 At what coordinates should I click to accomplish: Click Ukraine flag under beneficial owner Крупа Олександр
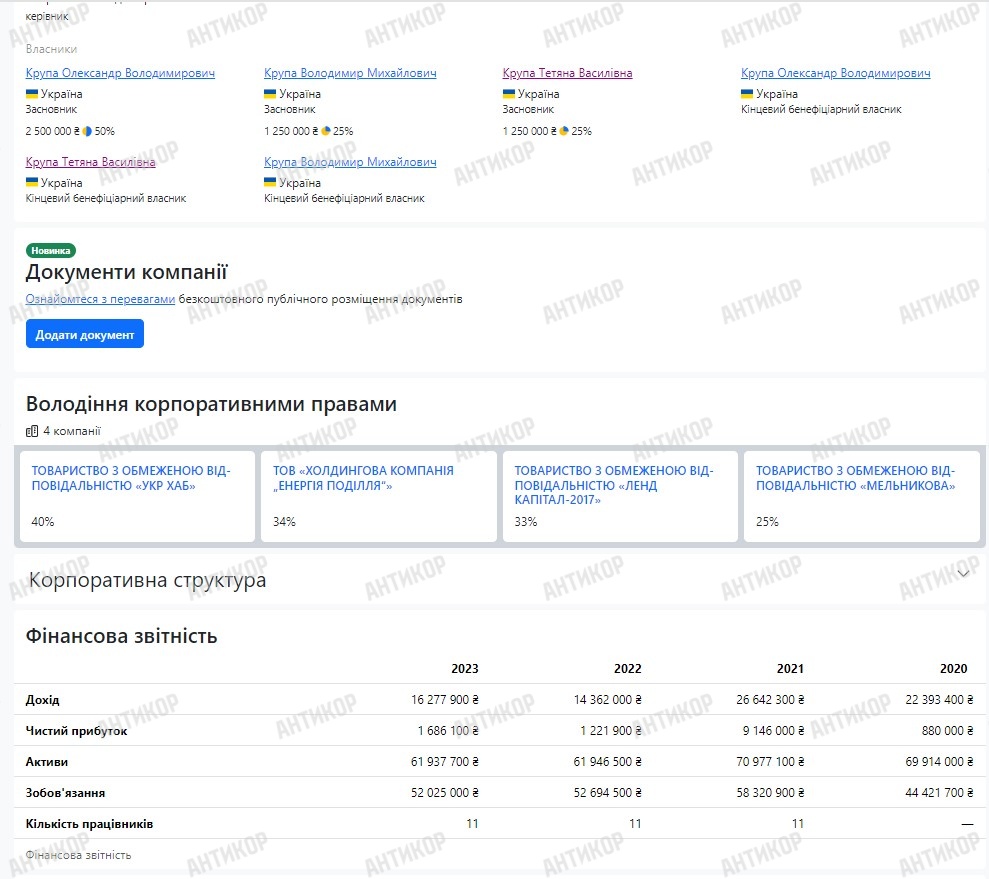pyautogui.click(x=748, y=94)
